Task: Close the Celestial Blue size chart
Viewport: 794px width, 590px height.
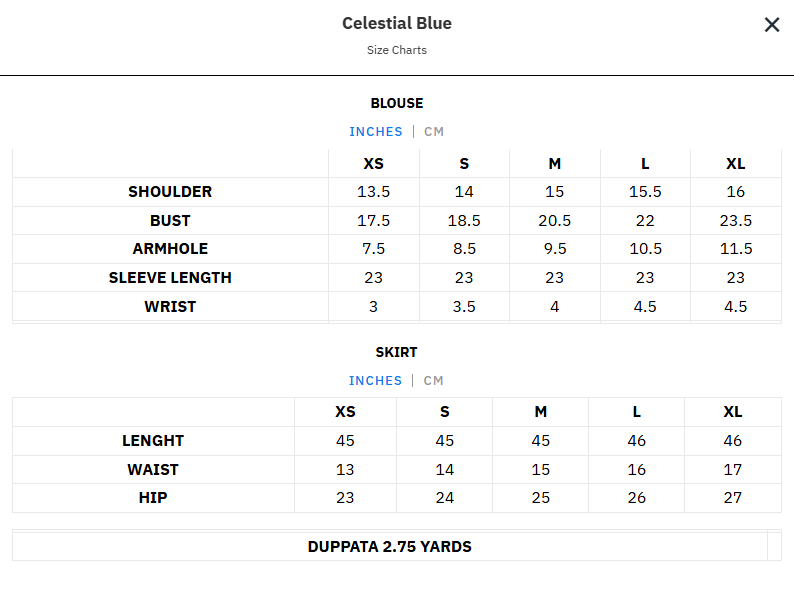Action: tap(772, 25)
